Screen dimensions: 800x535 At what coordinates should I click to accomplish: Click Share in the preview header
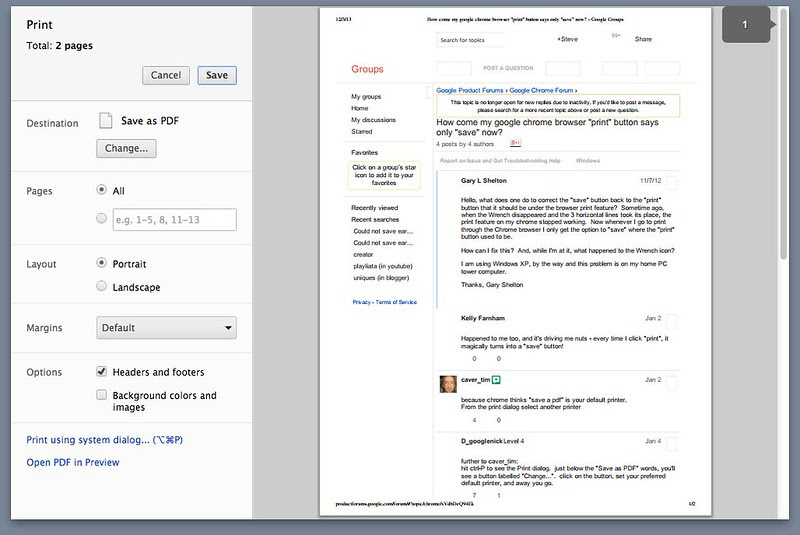coord(643,39)
